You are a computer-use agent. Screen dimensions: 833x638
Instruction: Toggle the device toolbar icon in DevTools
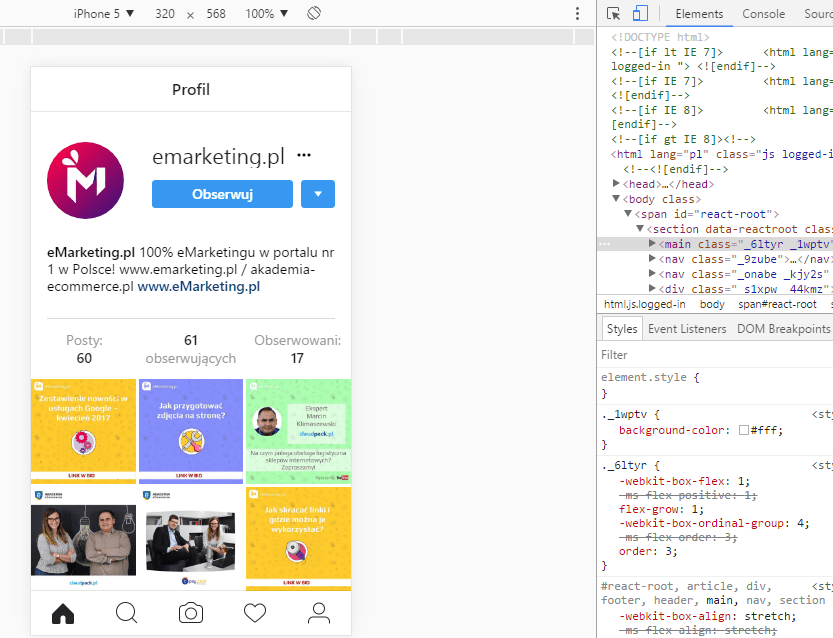(x=641, y=14)
